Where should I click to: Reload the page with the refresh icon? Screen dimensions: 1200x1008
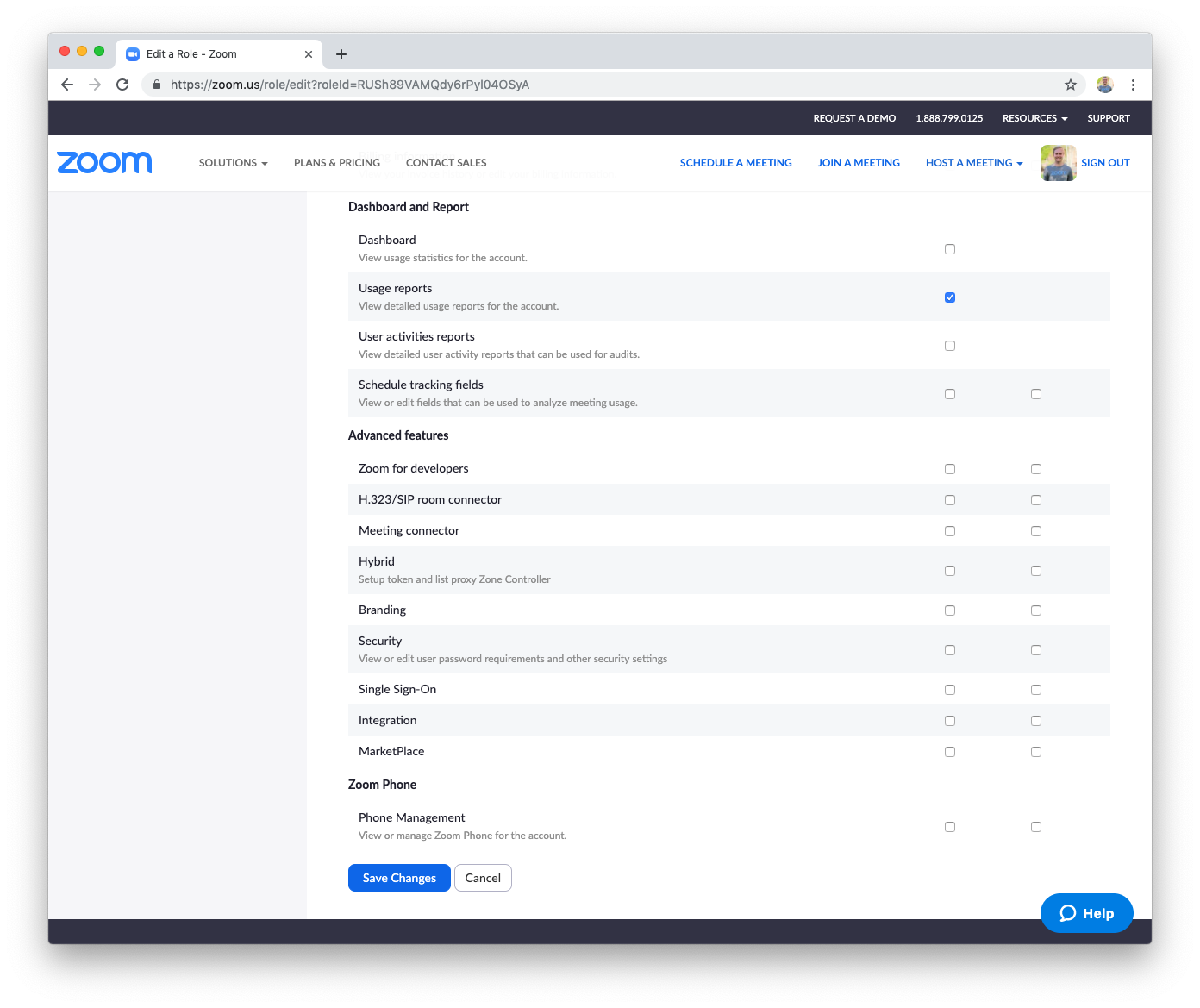(x=122, y=85)
